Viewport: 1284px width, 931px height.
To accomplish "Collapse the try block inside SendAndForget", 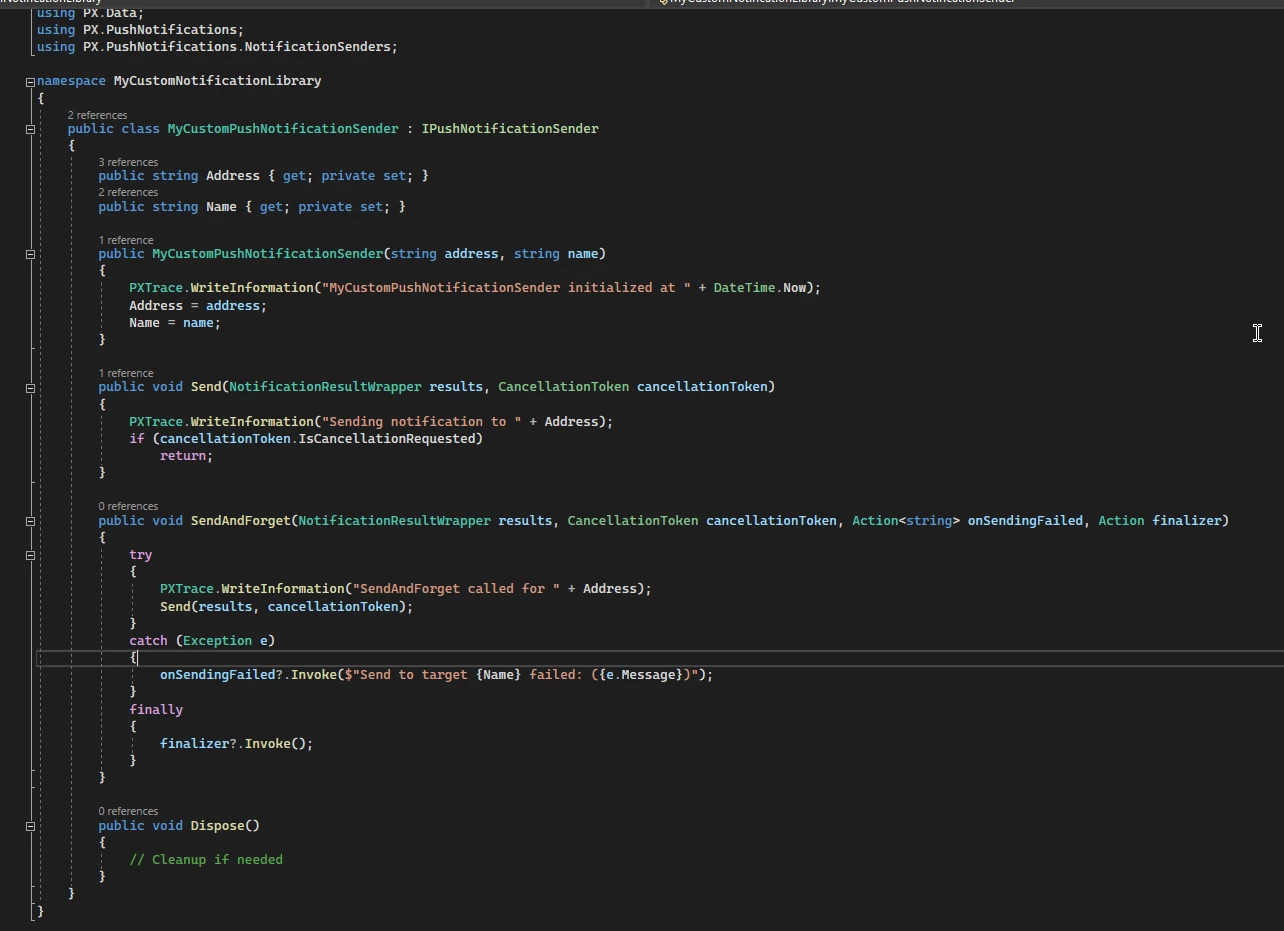I will (x=30, y=555).
